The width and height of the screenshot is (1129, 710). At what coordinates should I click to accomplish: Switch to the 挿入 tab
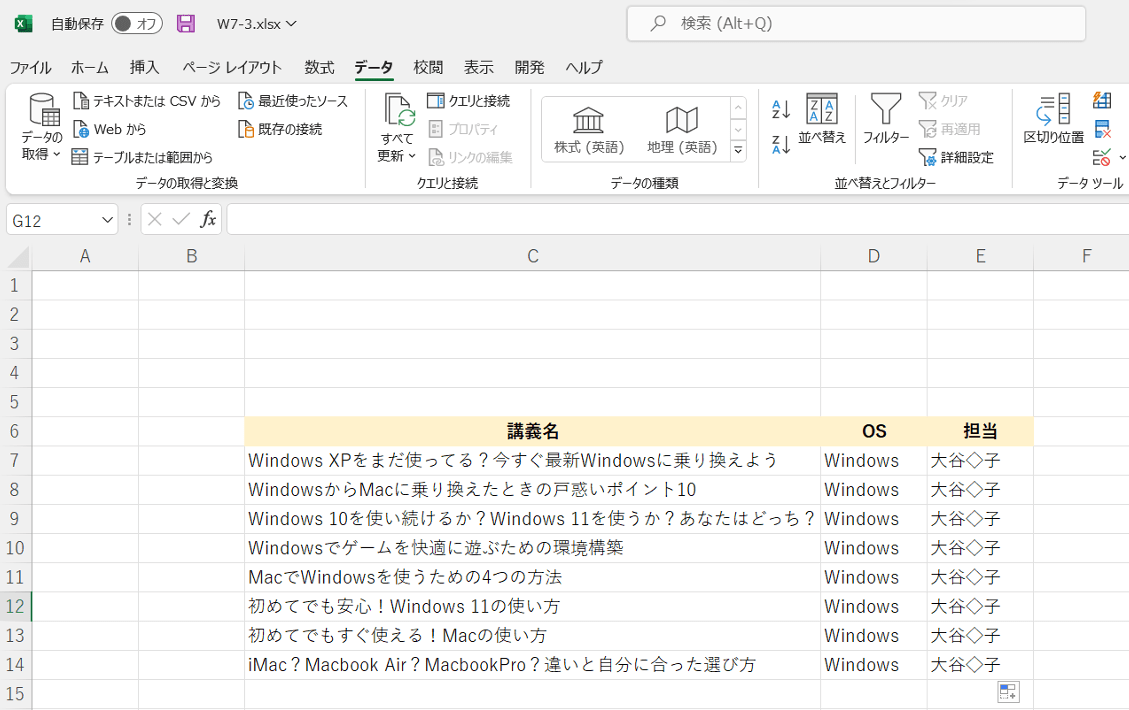pos(145,67)
